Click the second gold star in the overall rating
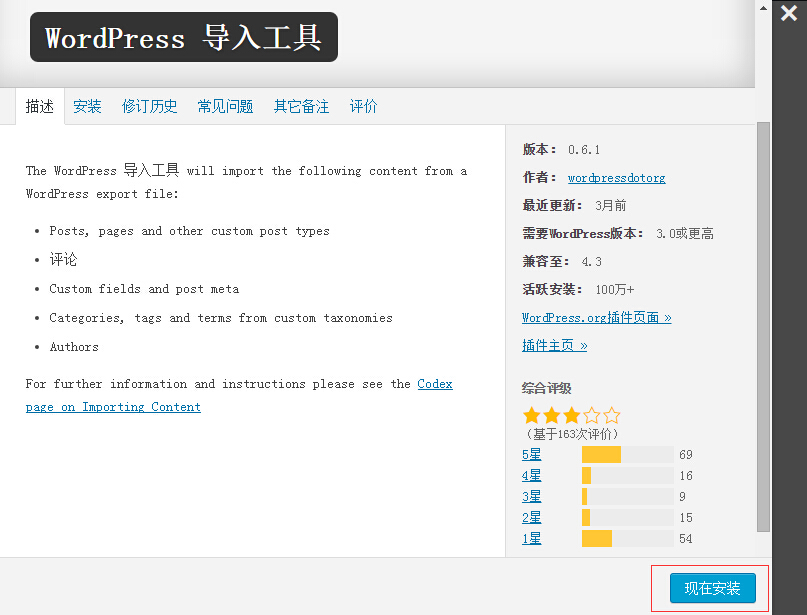 [552, 415]
